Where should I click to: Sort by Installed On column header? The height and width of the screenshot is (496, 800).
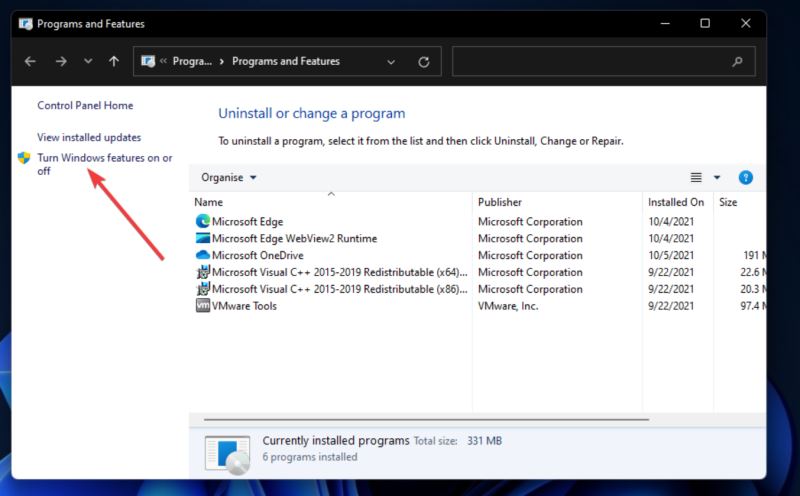676,202
